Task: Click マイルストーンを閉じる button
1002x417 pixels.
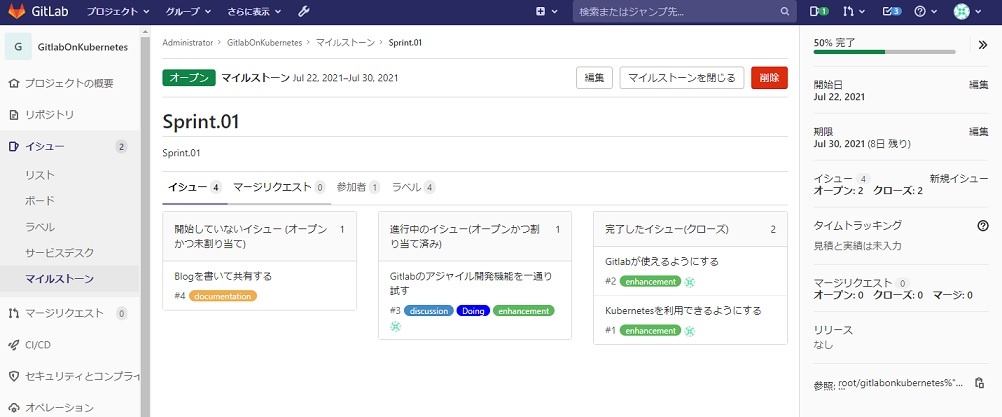Action: [x=682, y=78]
